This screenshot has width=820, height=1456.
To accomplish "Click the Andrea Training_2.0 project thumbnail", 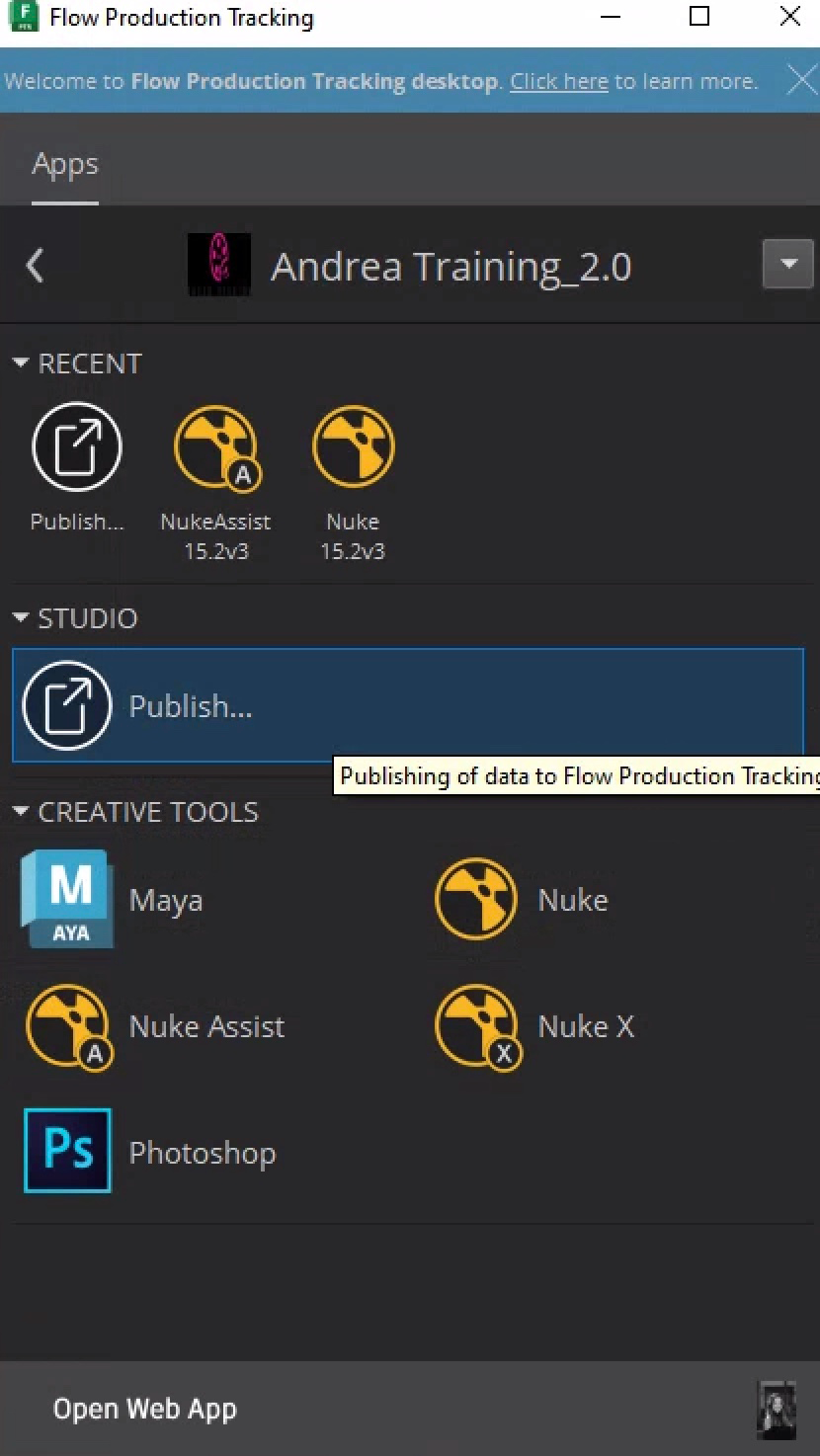I will [219, 265].
